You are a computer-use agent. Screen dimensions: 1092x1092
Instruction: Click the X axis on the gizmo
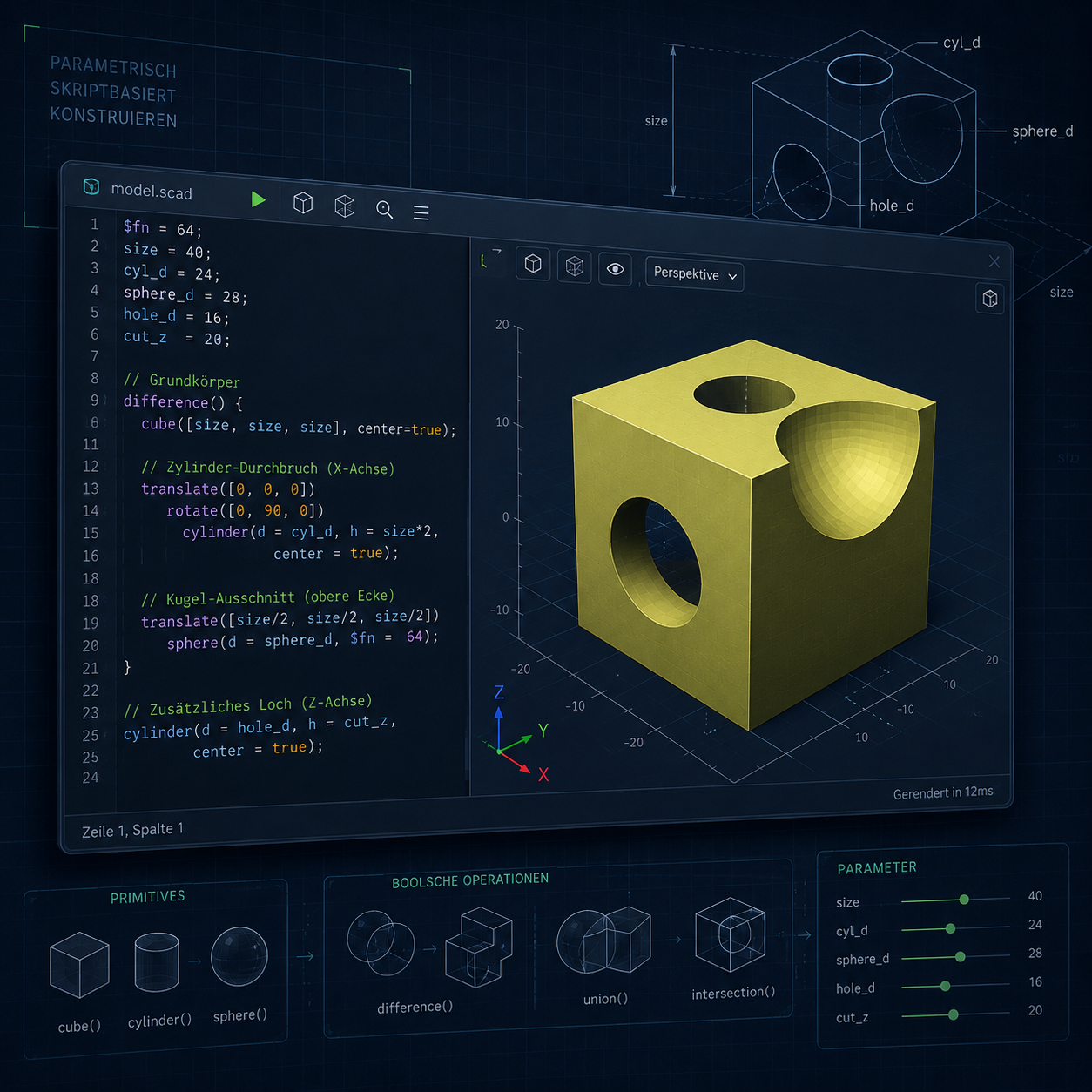click(x=522, y=764)
